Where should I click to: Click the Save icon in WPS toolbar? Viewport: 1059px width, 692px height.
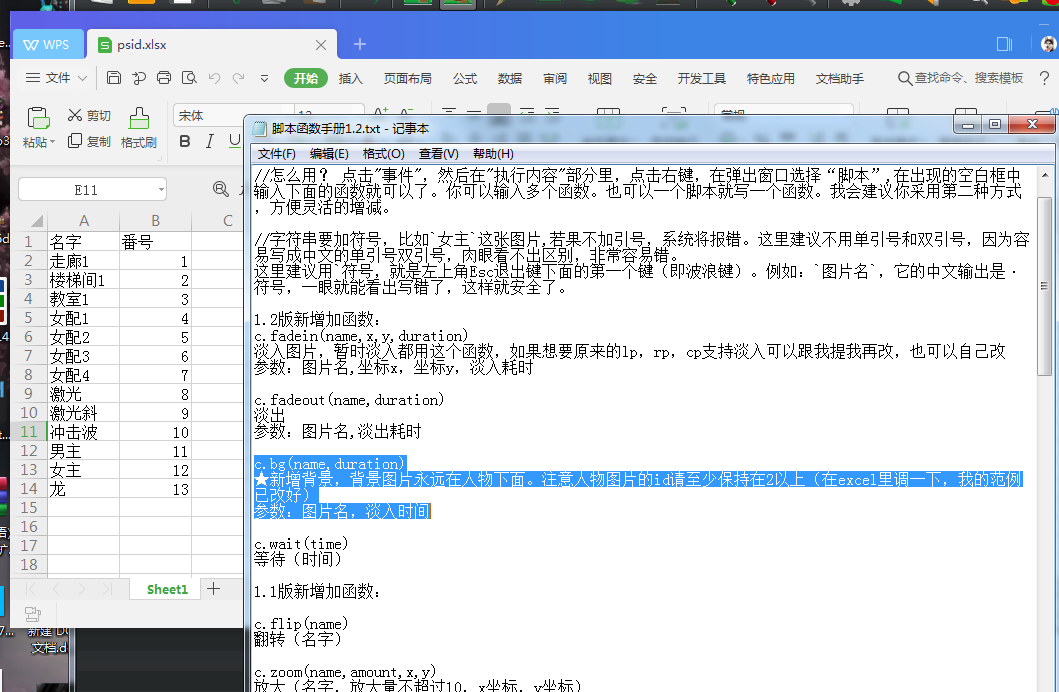click(114, 78)
